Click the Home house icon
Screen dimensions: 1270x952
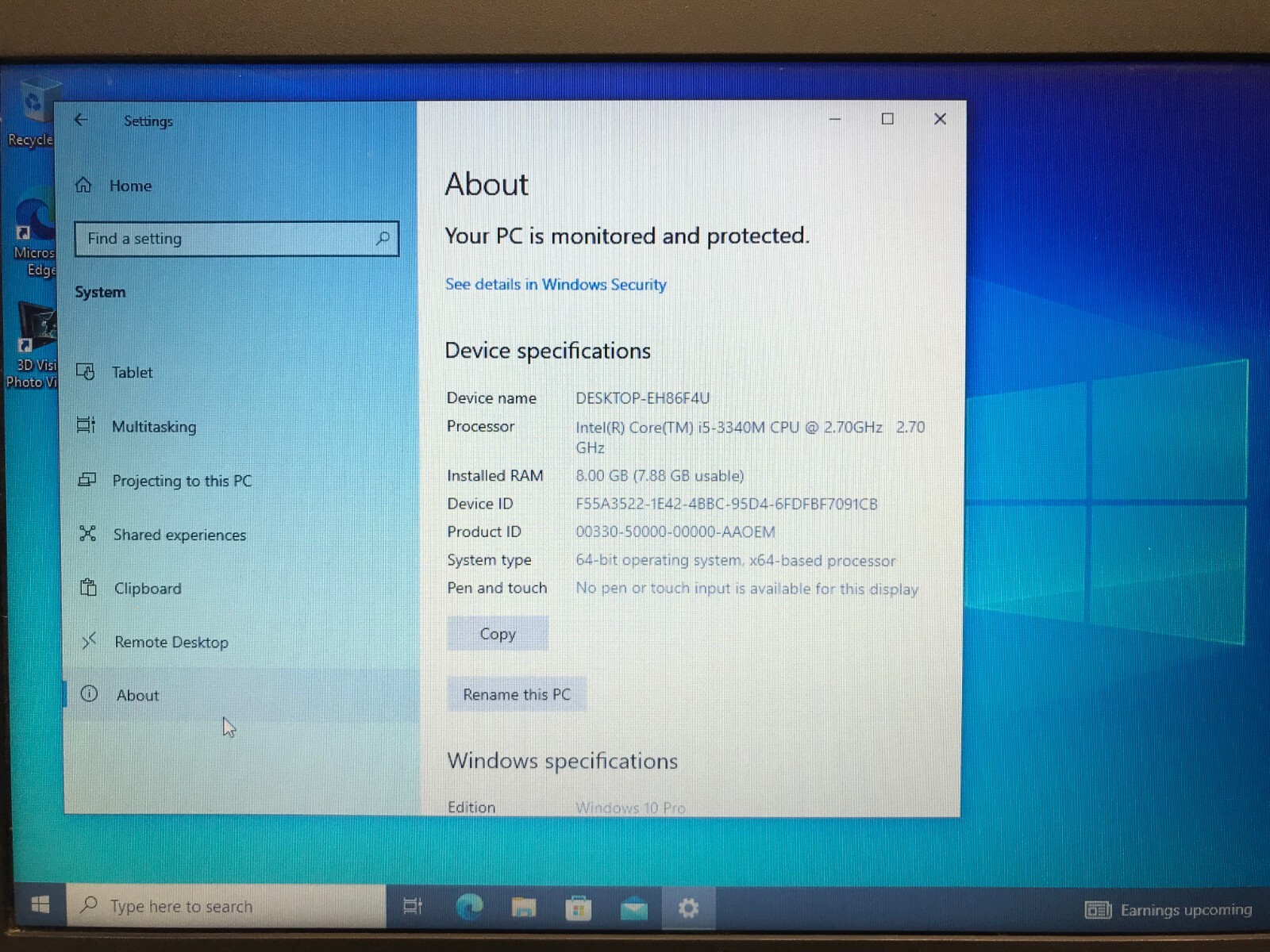tap(83, 185)
